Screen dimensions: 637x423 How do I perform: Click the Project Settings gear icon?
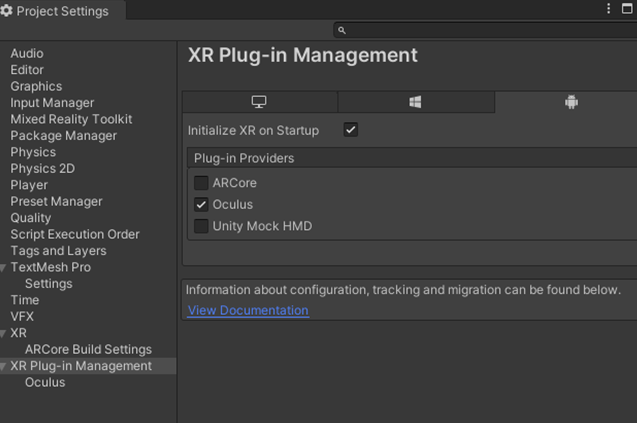tap(7, 10)
